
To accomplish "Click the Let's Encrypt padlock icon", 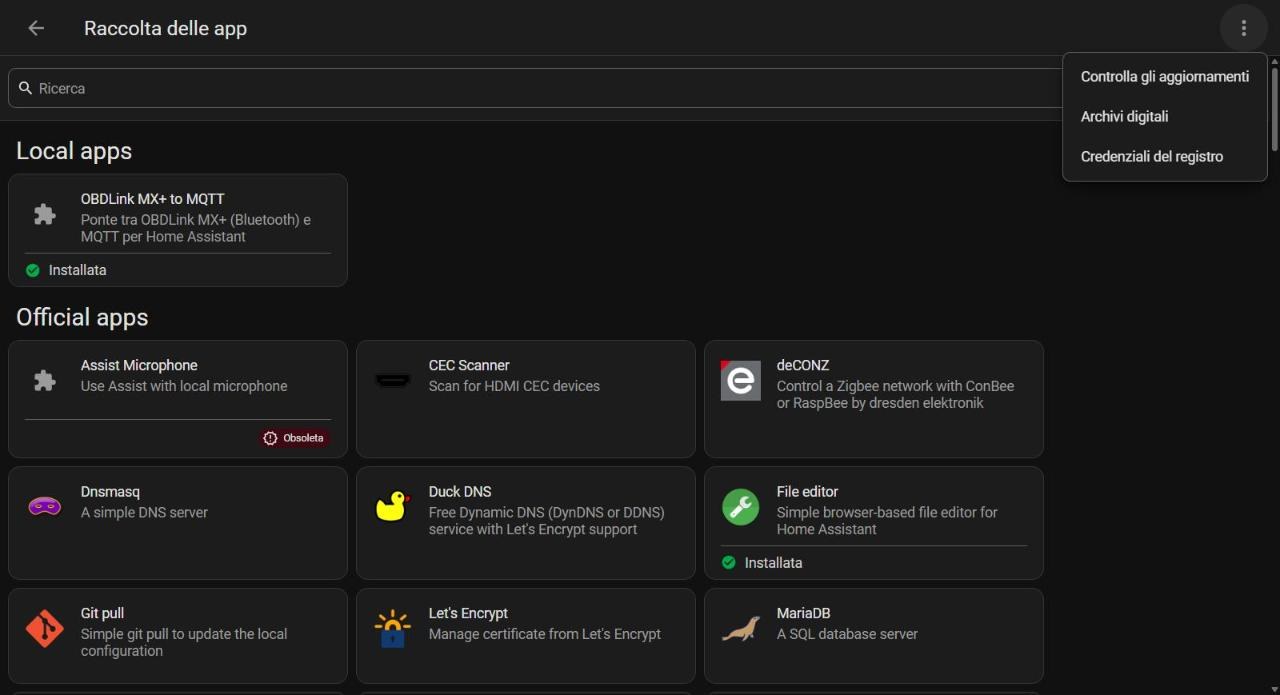I will click(x=393, y=629).
